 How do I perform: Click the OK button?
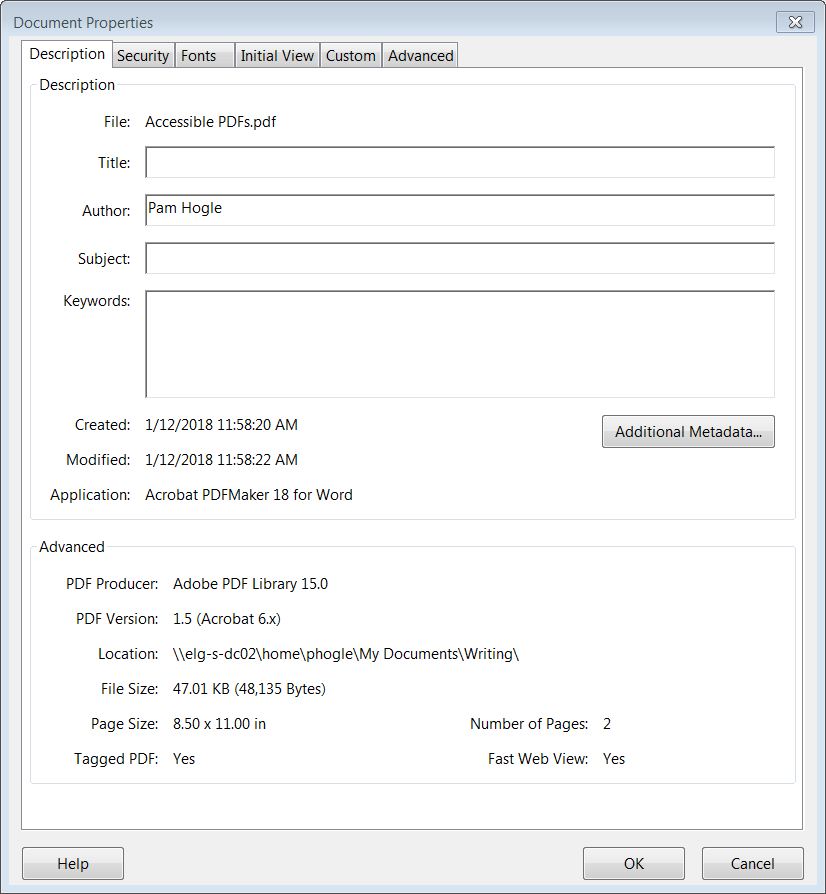tap(633, 863)
